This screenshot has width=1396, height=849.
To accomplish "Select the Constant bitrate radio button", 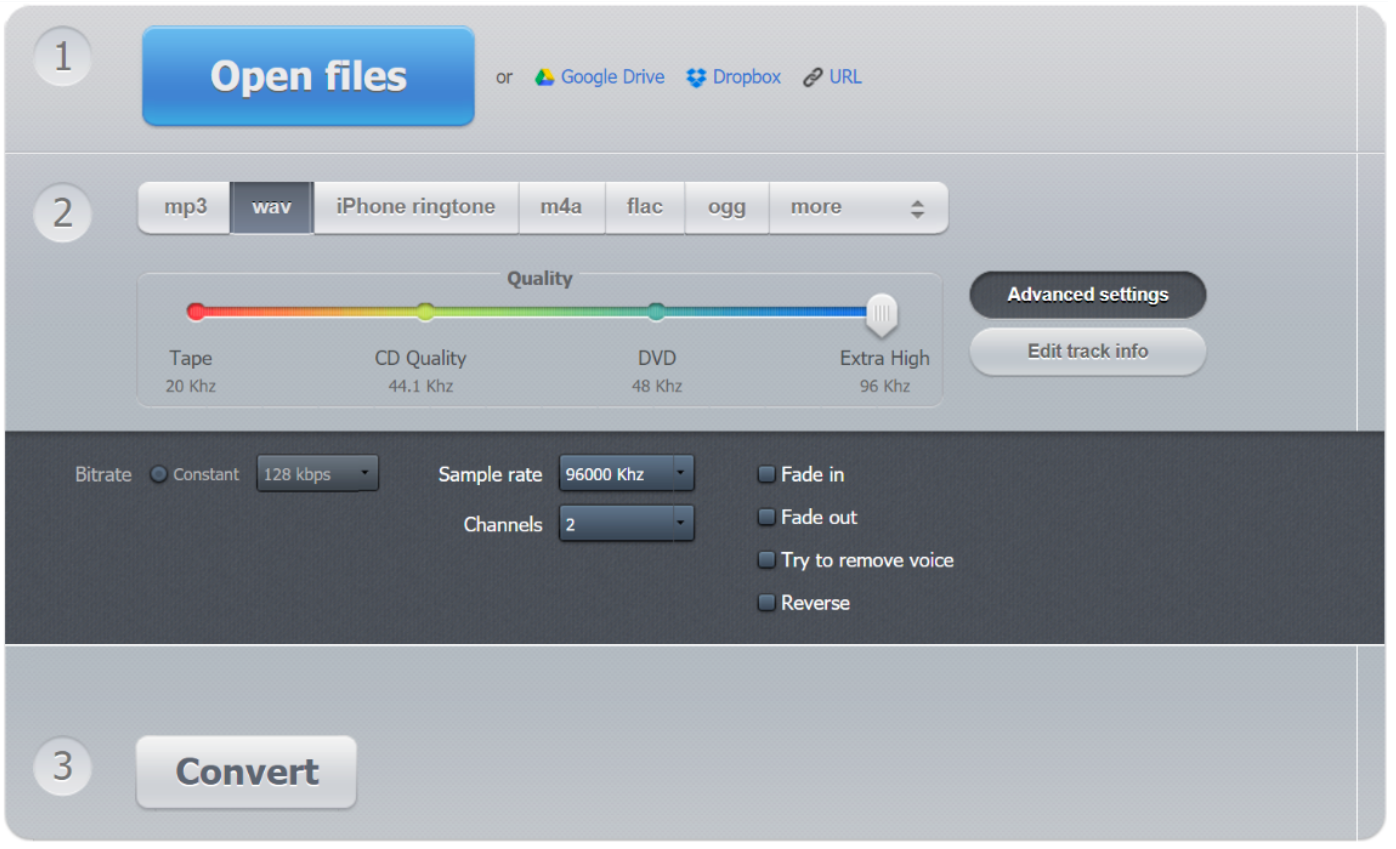I will tap(159, 474).
